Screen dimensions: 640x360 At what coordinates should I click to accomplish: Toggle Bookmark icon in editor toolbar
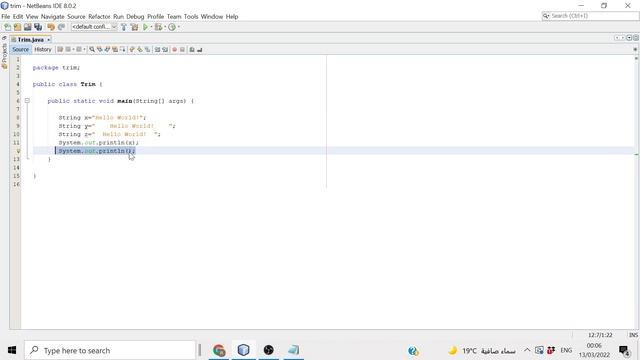pos(147,49)
